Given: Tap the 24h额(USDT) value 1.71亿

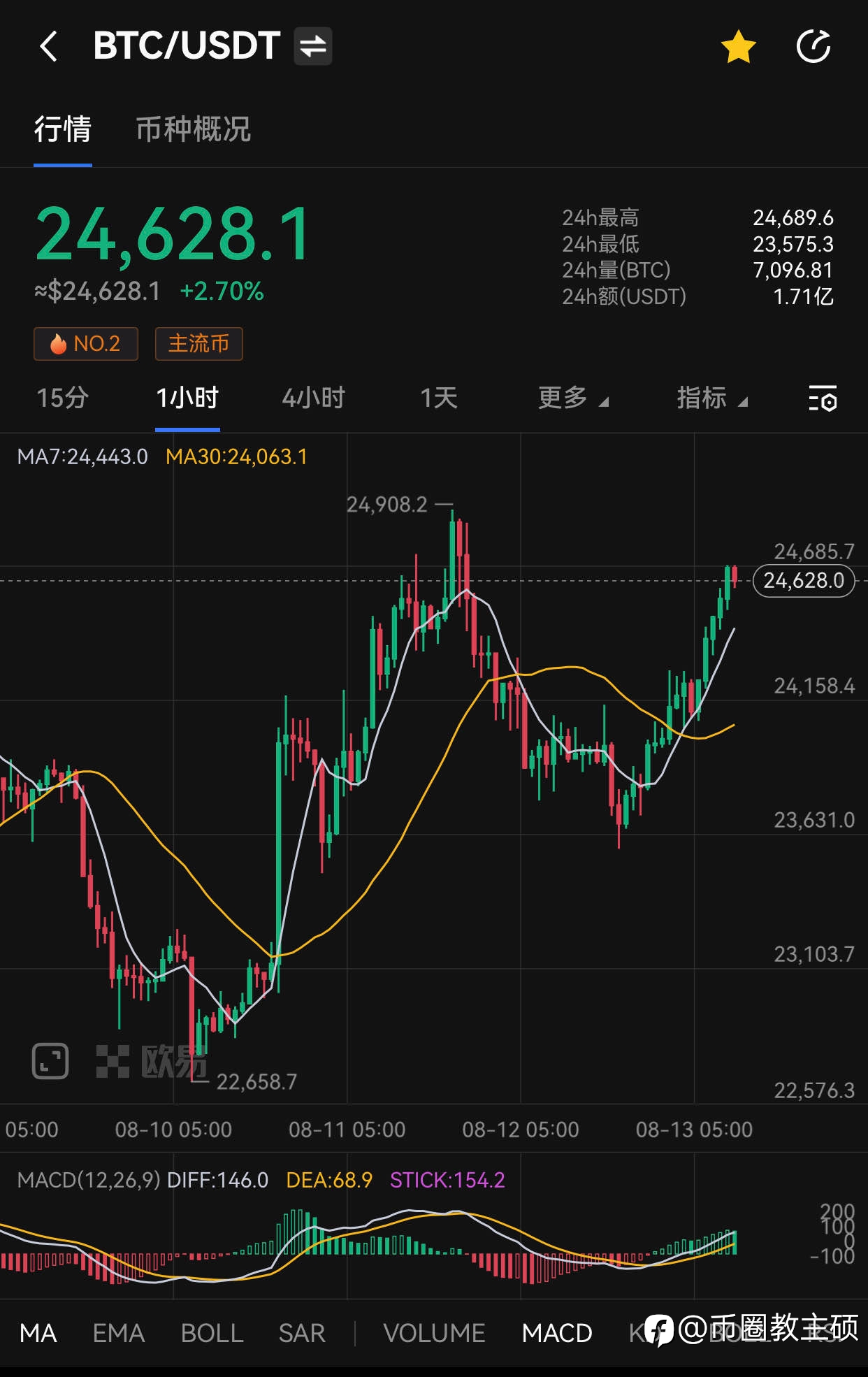Looking at the screenshot, I should [804, 297].
